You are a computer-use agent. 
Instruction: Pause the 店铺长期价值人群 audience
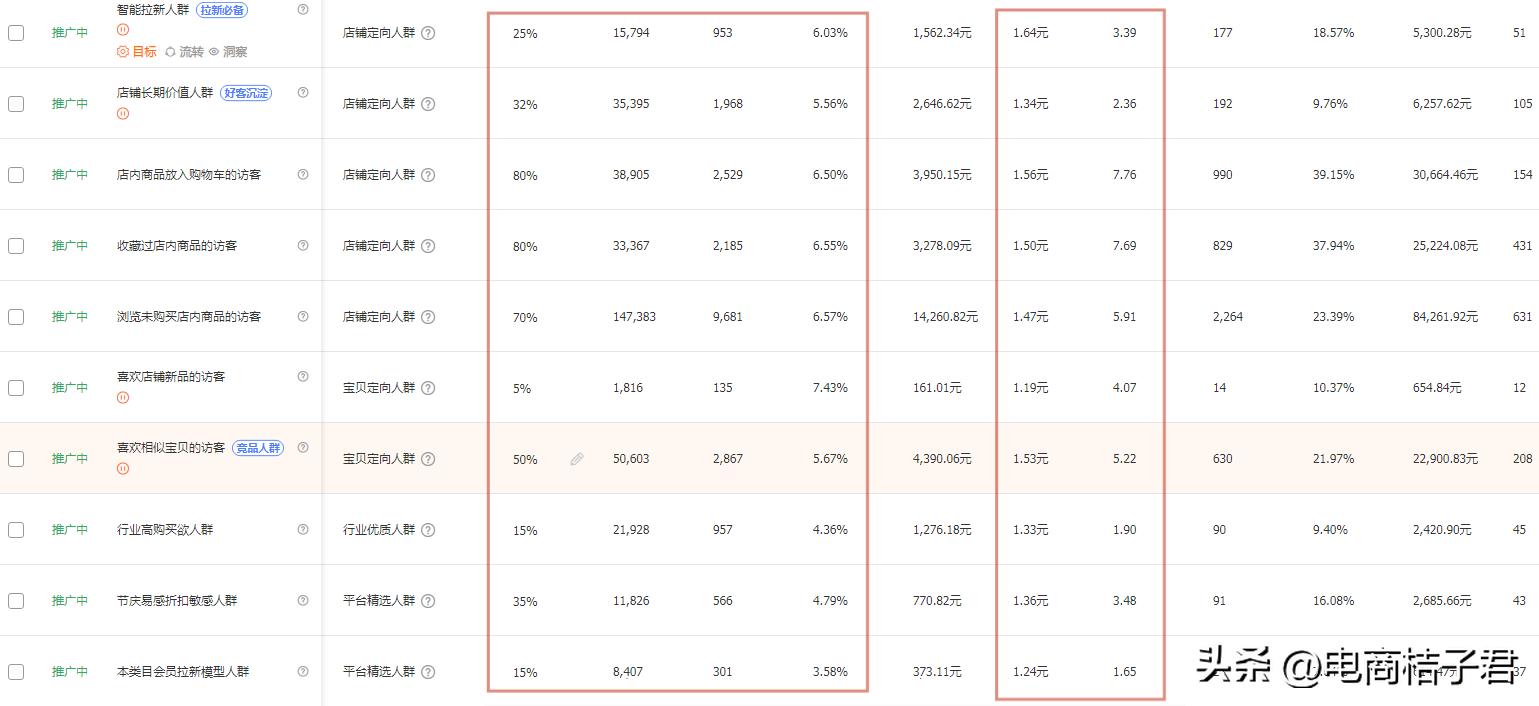[x=123, y=114]
